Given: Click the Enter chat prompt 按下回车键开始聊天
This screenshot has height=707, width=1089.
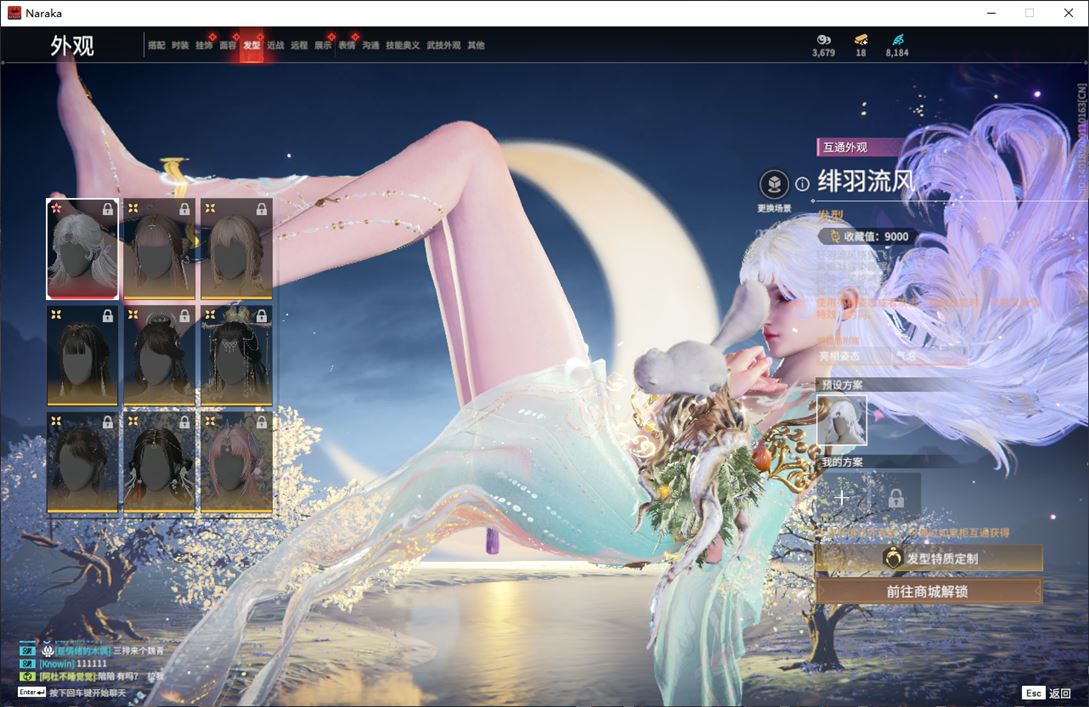Looking at the screenshot, I should [72, 693].
